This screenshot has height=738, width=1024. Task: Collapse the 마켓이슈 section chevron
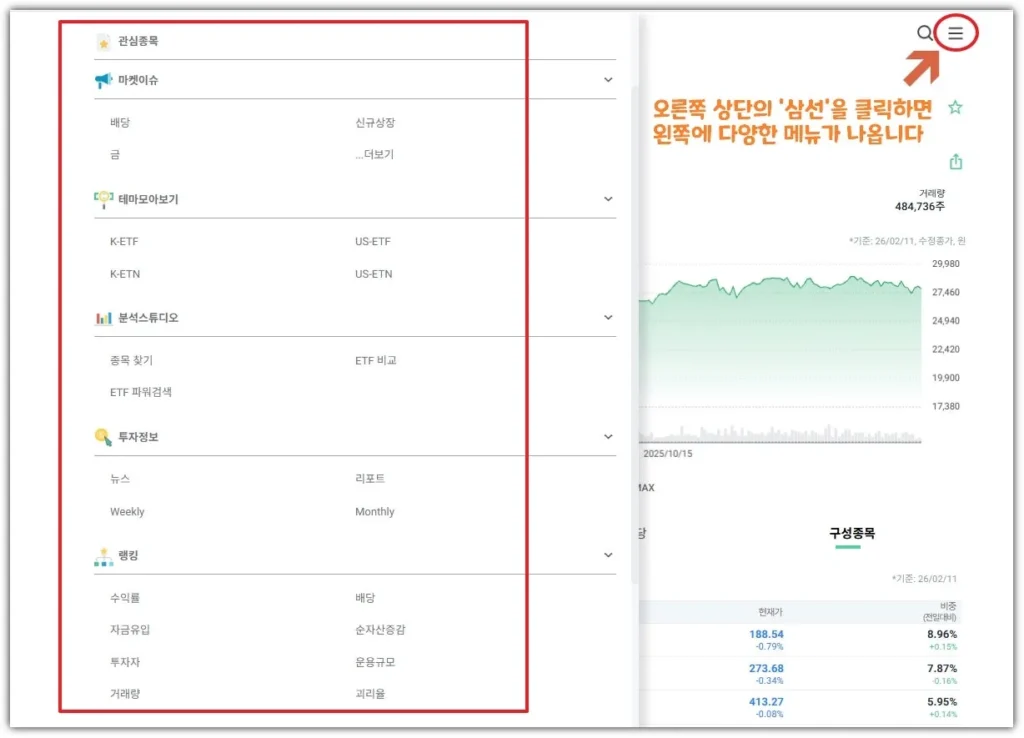tap(608, 80)
